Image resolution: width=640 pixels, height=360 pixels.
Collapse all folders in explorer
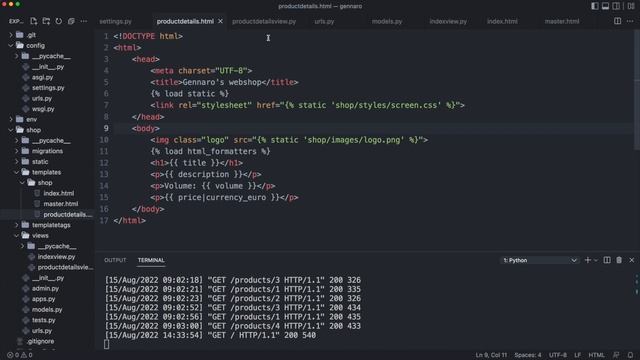tap(71, 21)
